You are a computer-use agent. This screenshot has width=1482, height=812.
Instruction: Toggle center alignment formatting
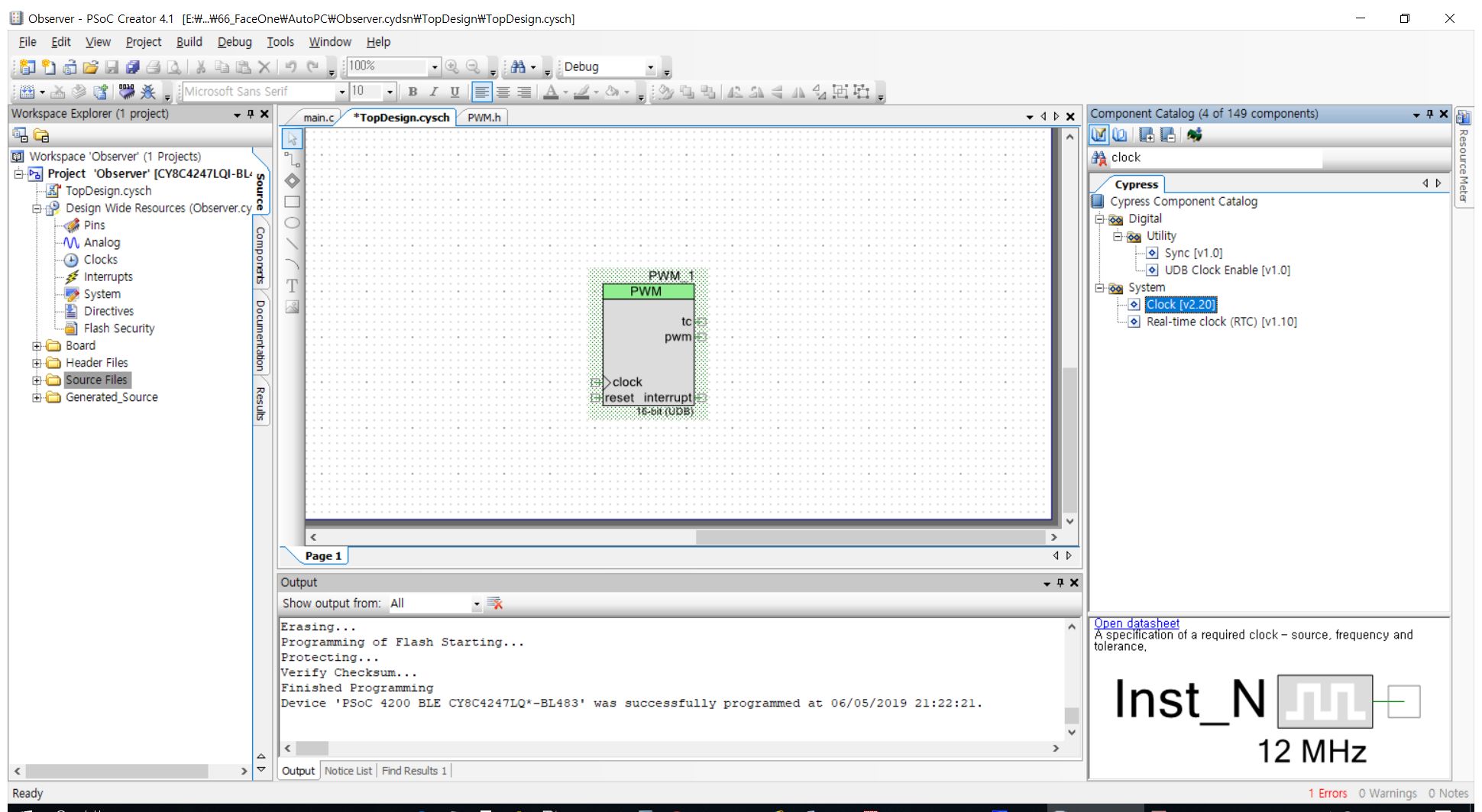503,92
